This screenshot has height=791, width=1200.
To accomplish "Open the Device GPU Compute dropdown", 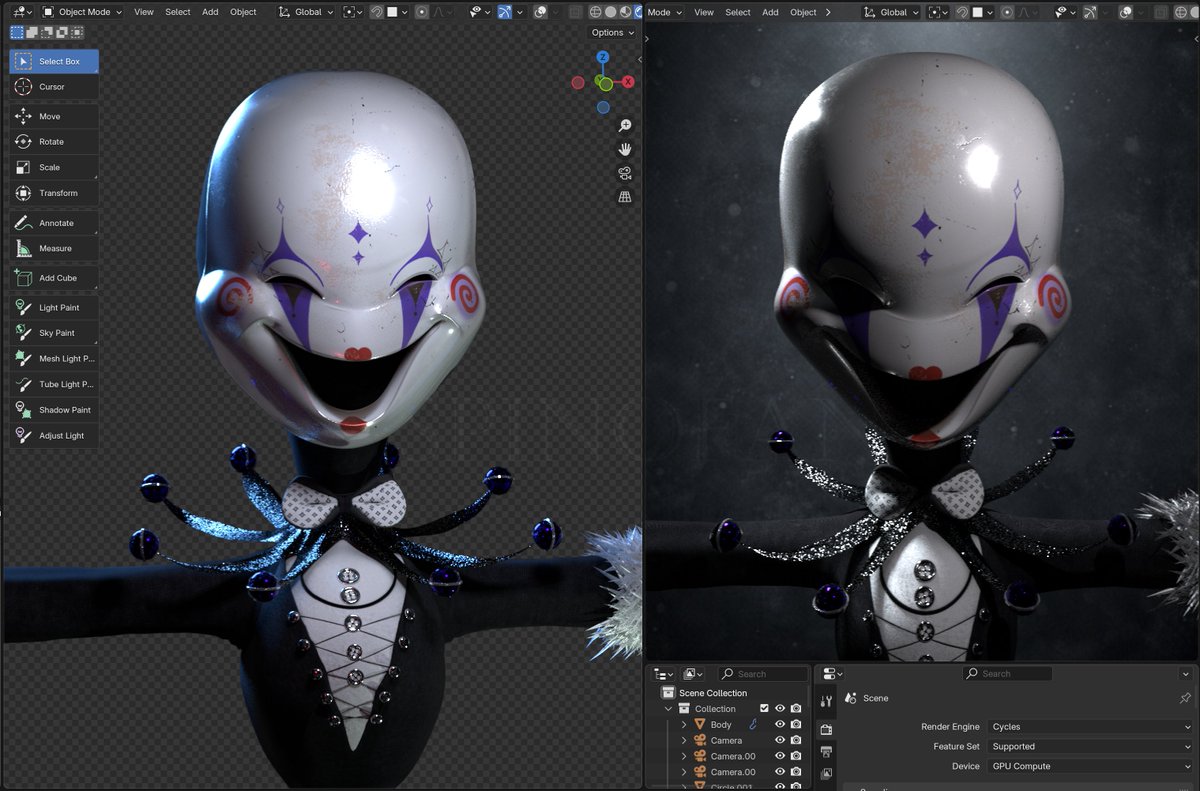I will pyautogui.click(x=1090, y=766).
